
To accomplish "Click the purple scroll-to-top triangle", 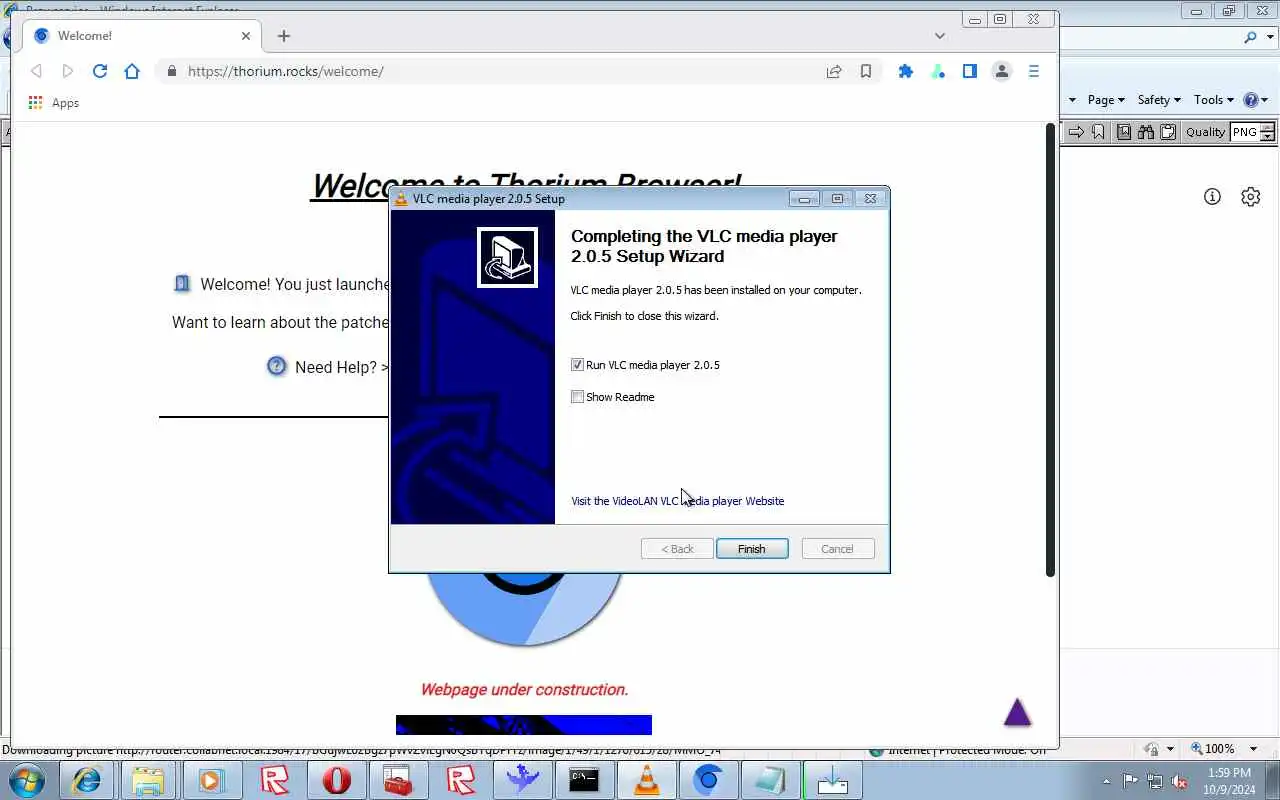I will click(1017, 712).
